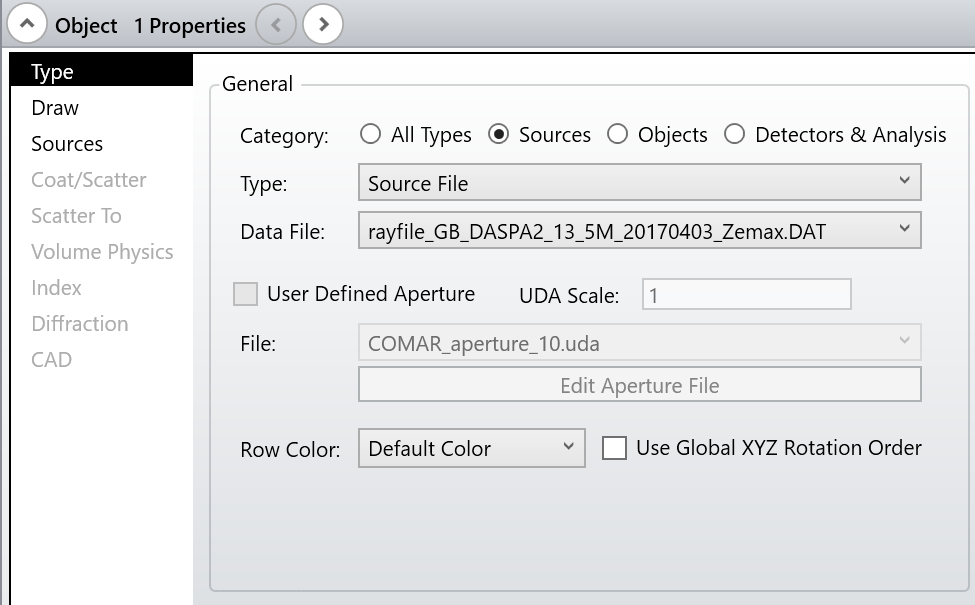Go to previous object using left arrow

click(x=276, y=24)
